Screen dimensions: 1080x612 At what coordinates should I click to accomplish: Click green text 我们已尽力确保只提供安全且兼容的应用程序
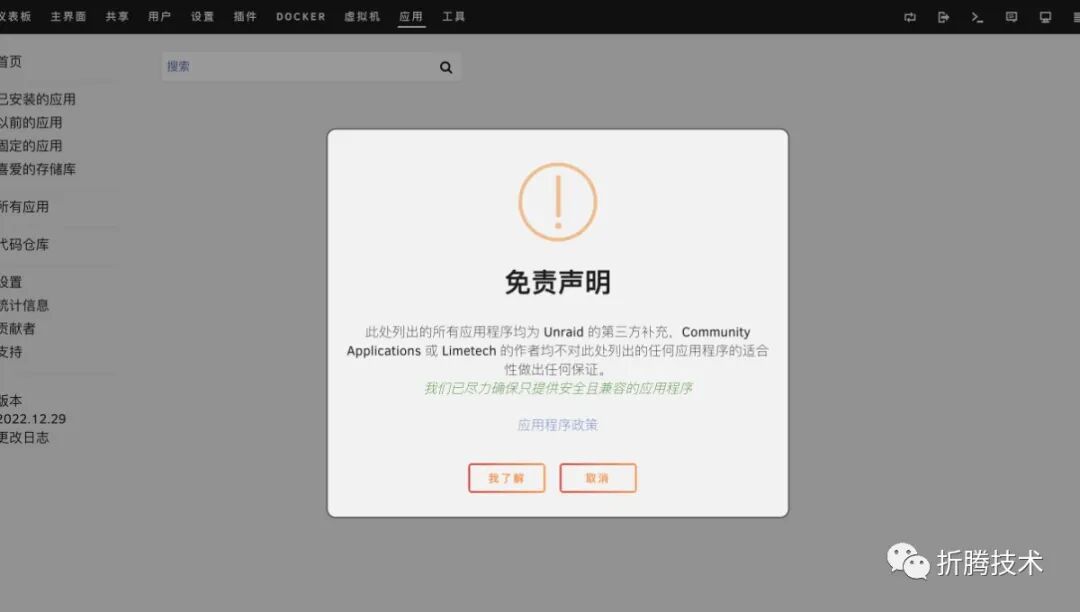click(x=558, y=388)
